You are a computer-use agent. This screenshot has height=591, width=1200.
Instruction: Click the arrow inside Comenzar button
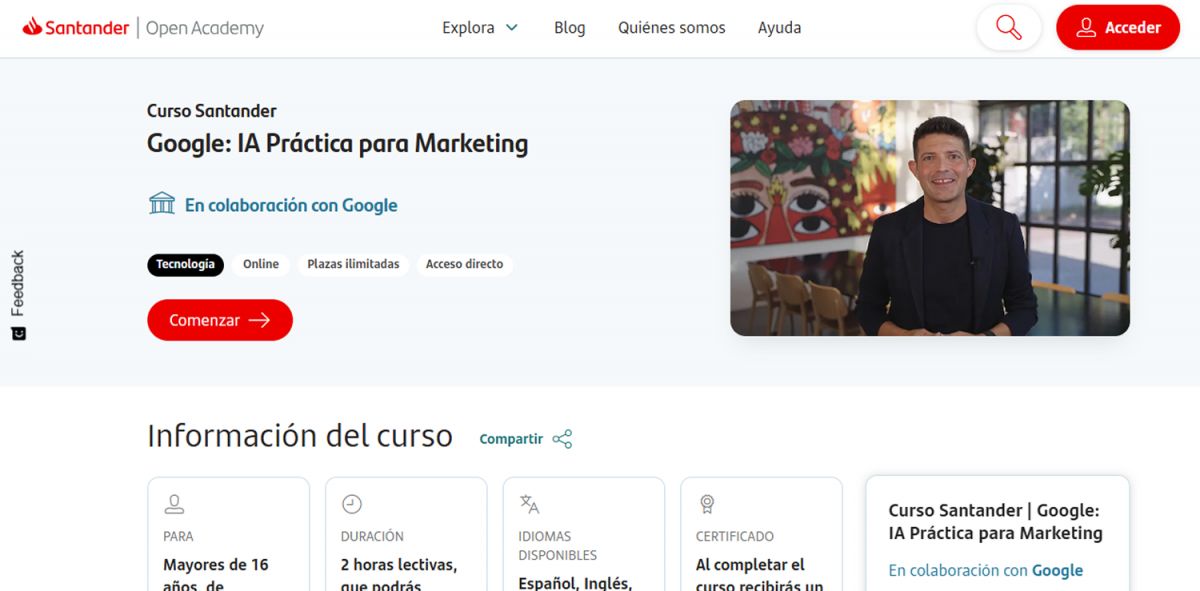pos(260,320)
